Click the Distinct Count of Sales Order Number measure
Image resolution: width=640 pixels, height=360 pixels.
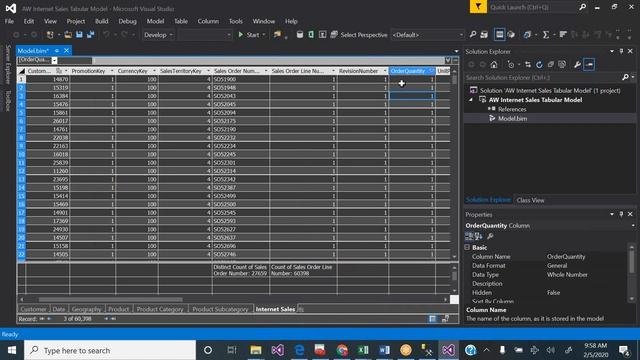240,270
